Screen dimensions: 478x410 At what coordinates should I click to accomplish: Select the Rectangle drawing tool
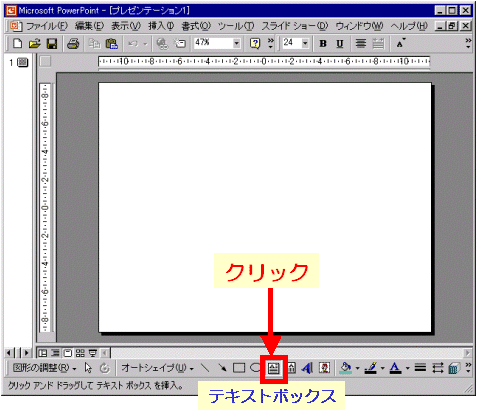(x=239, y=368)
